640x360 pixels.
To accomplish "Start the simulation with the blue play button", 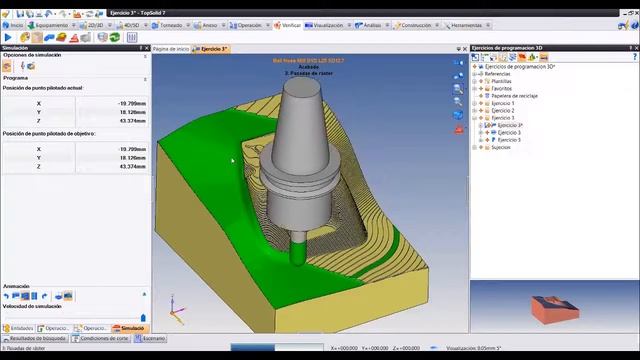I will click(8, 38).
